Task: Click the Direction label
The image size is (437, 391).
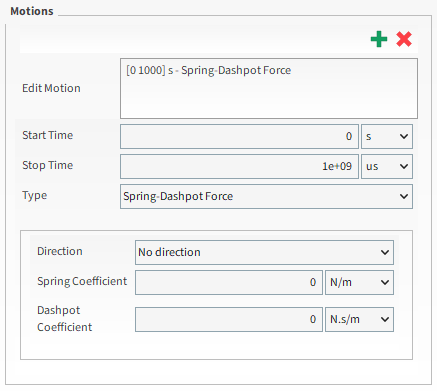Action: (60, 251)
